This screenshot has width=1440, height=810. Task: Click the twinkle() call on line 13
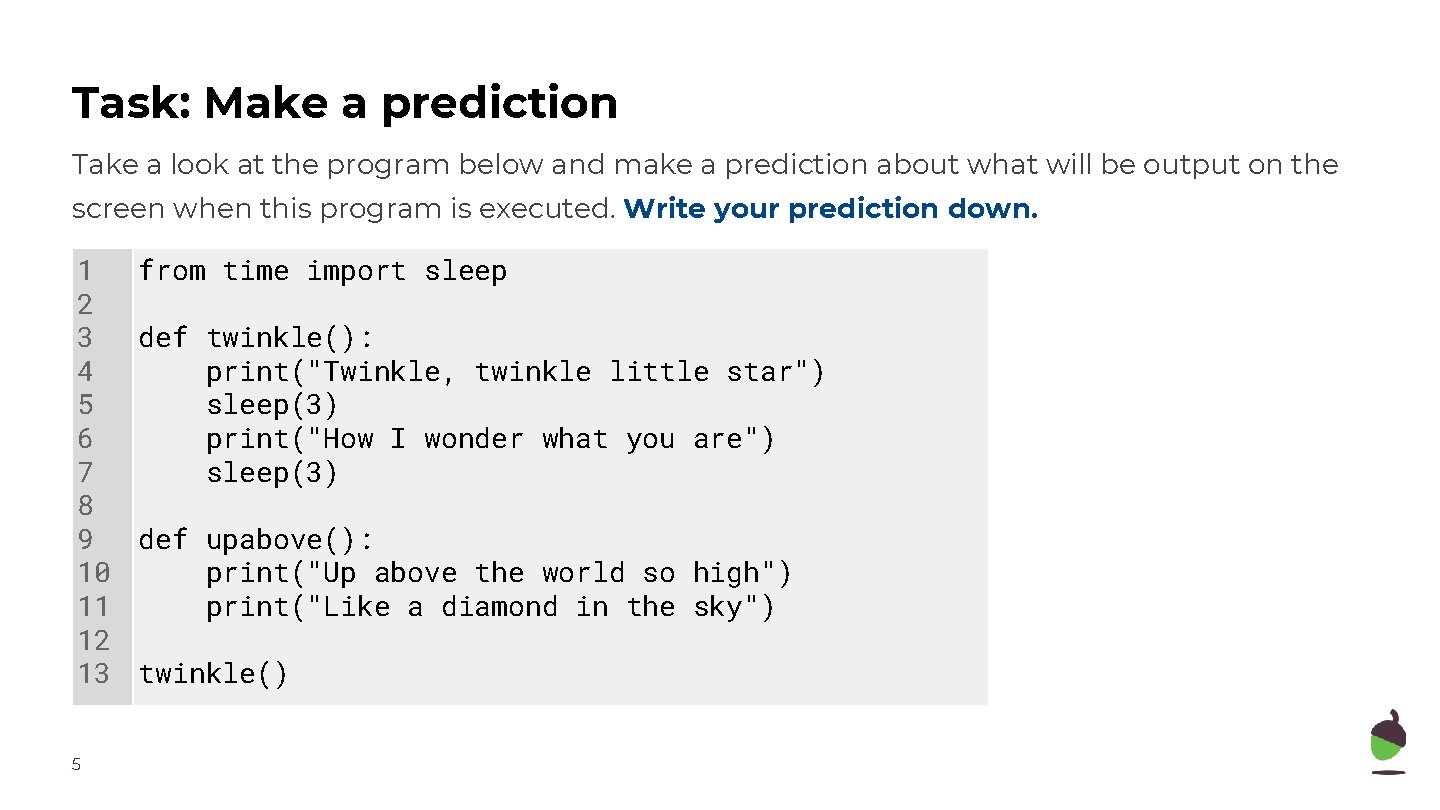click(x=213, y=674)
